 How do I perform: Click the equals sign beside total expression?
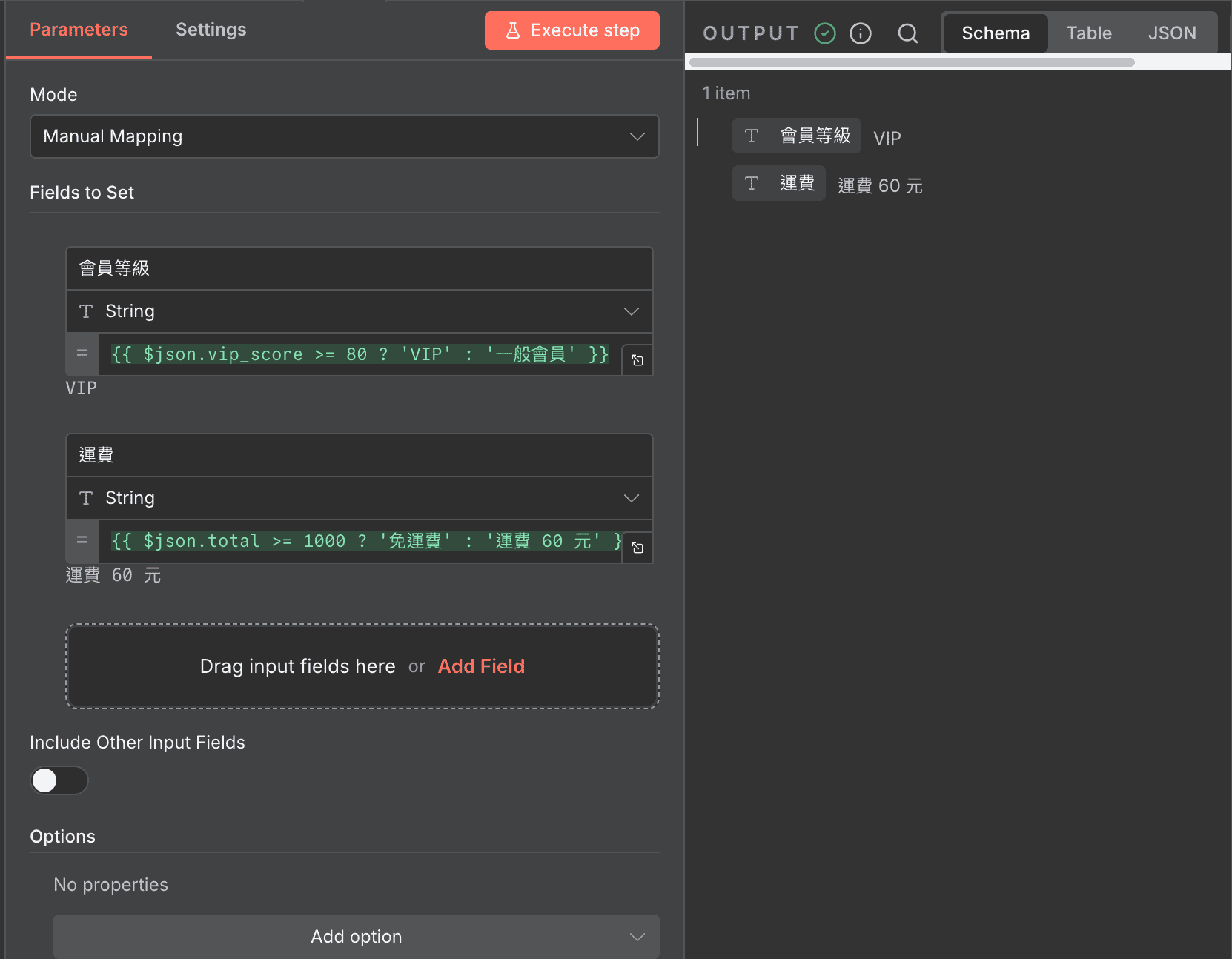pos(82,541)
